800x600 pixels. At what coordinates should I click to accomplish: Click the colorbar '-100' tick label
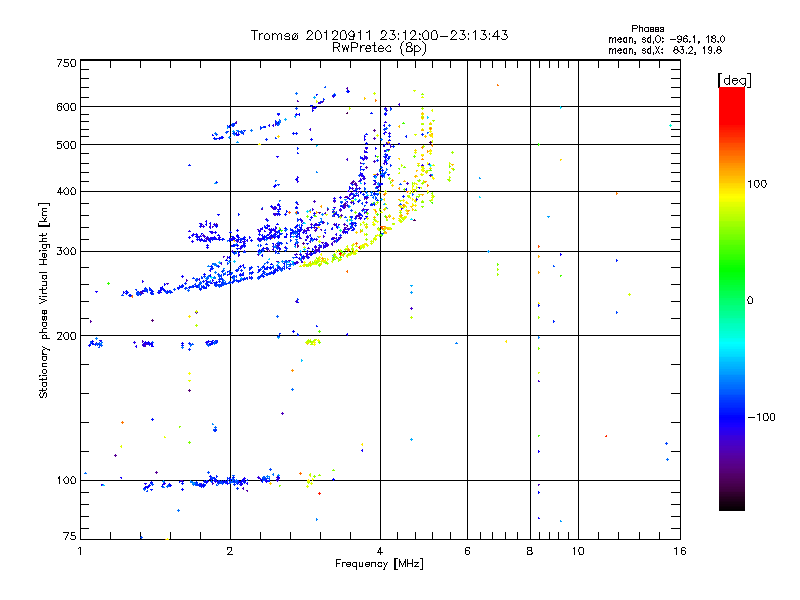coord(761,417)
